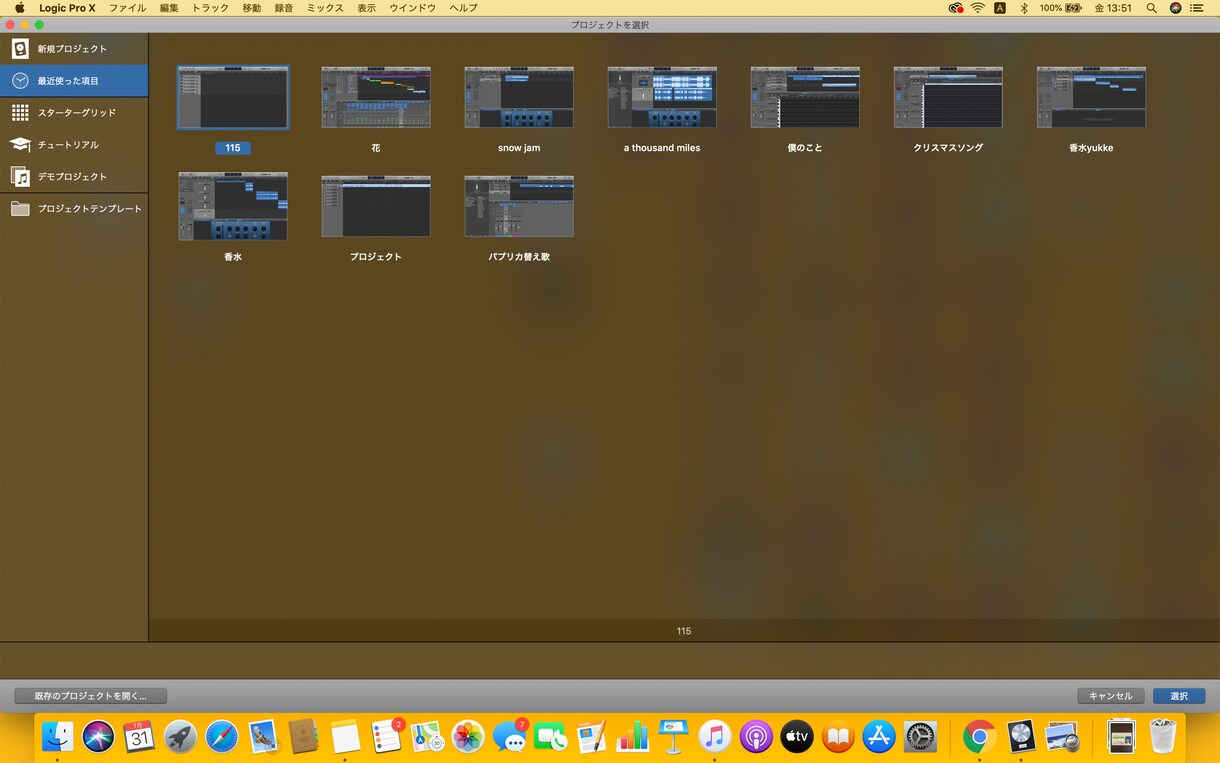Click the 香水 project thumbnail
1220x763 pixels.
[x=233, y=206]
